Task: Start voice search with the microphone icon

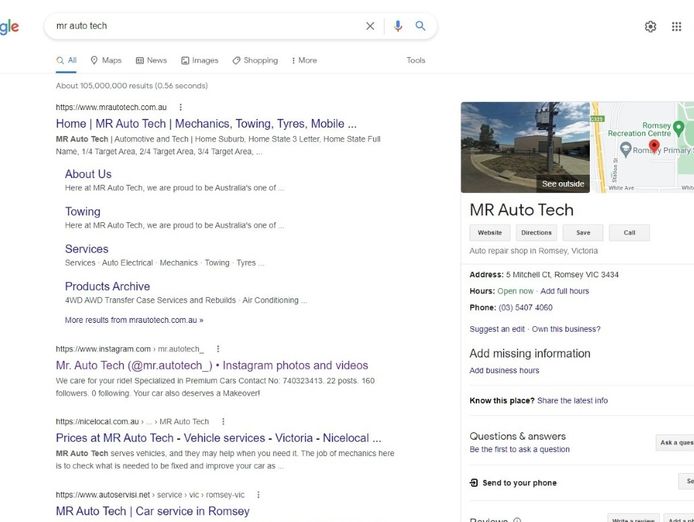Action: point(398,26)
